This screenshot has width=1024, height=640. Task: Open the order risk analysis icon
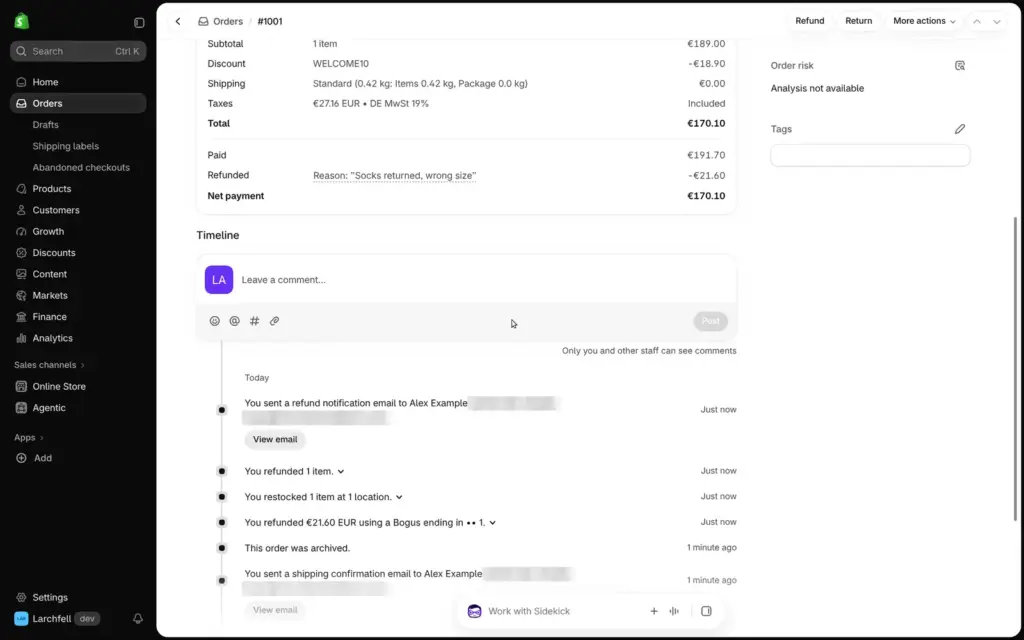pos(959,65)
